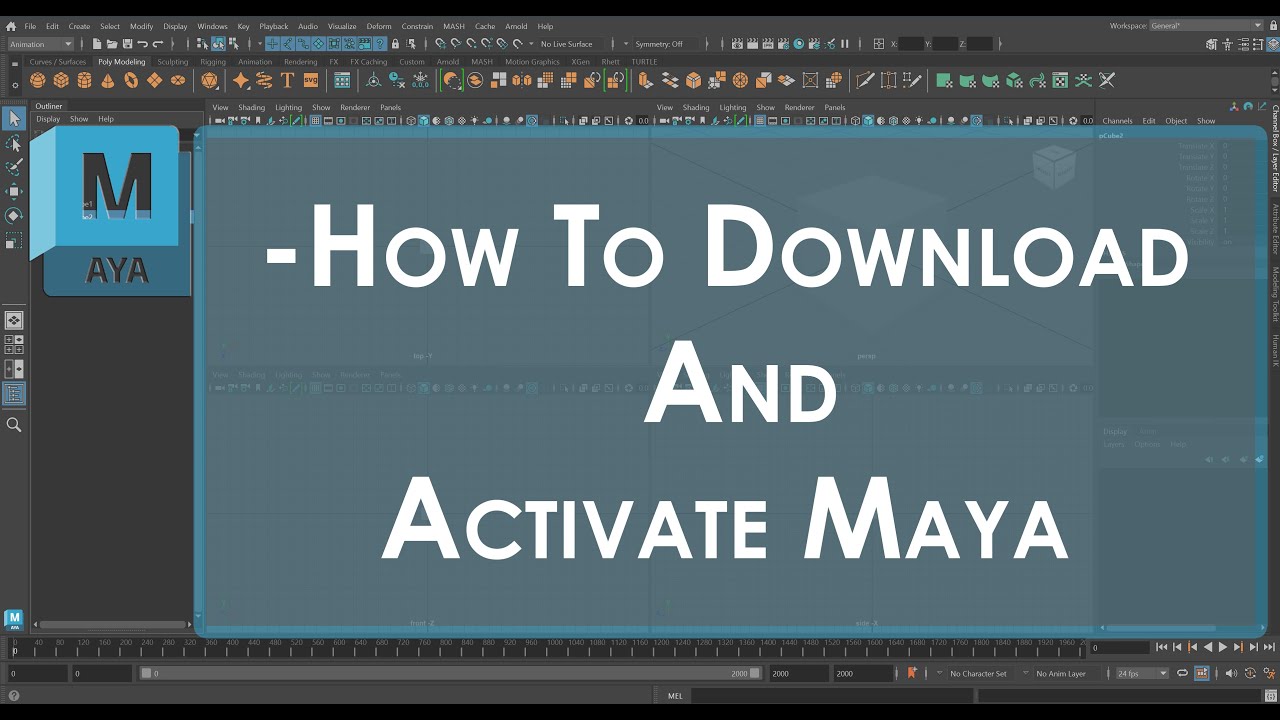
Task: Toggle the four-view layout button
Action: tap(14, 345)
